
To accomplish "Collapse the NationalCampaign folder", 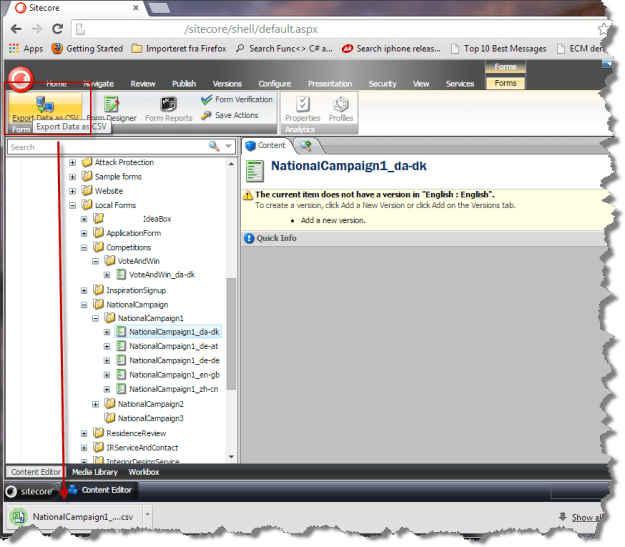I will tap(84, 305).
